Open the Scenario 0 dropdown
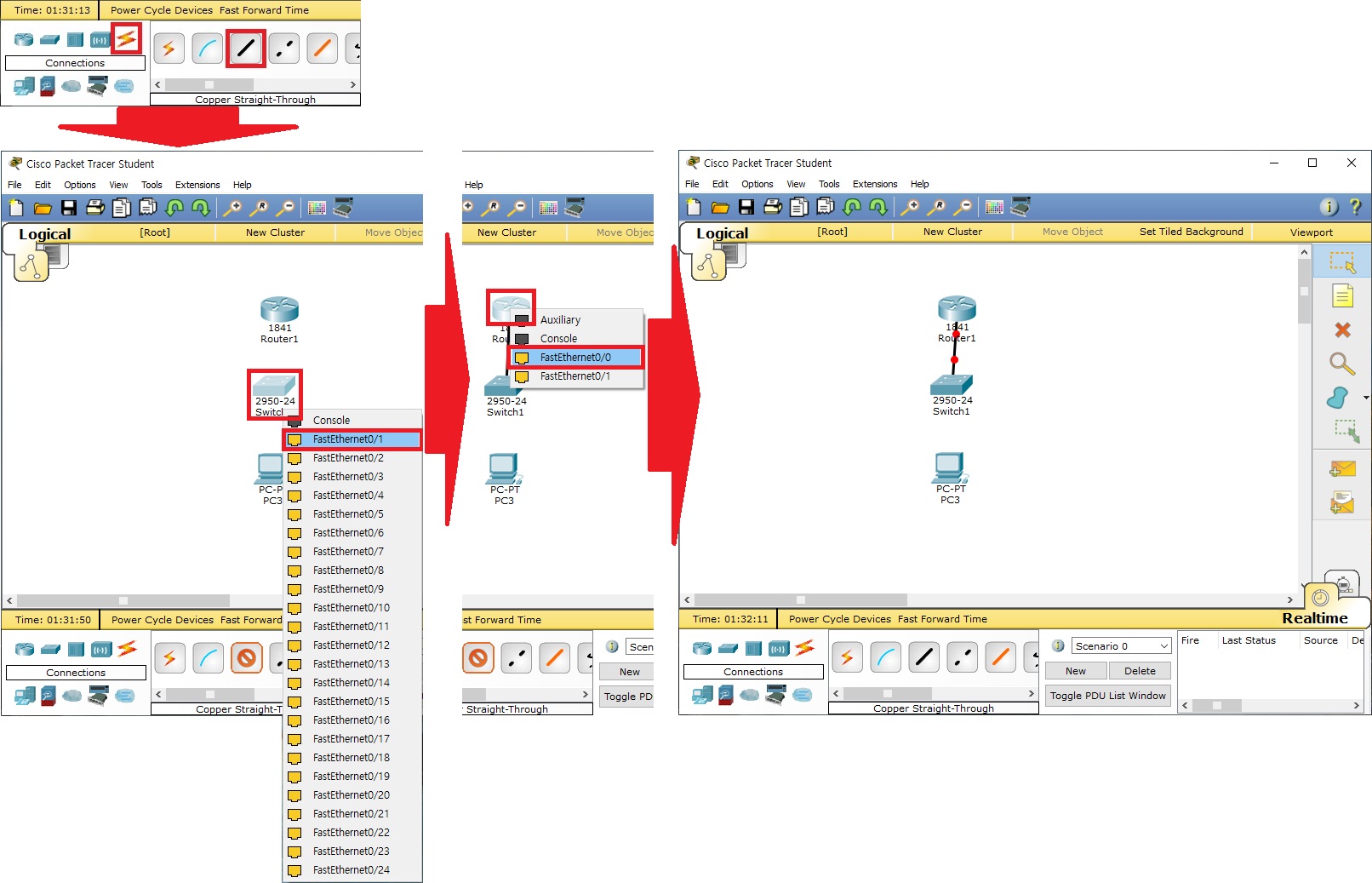The image size is (1372, 883). pos(1121,646)
